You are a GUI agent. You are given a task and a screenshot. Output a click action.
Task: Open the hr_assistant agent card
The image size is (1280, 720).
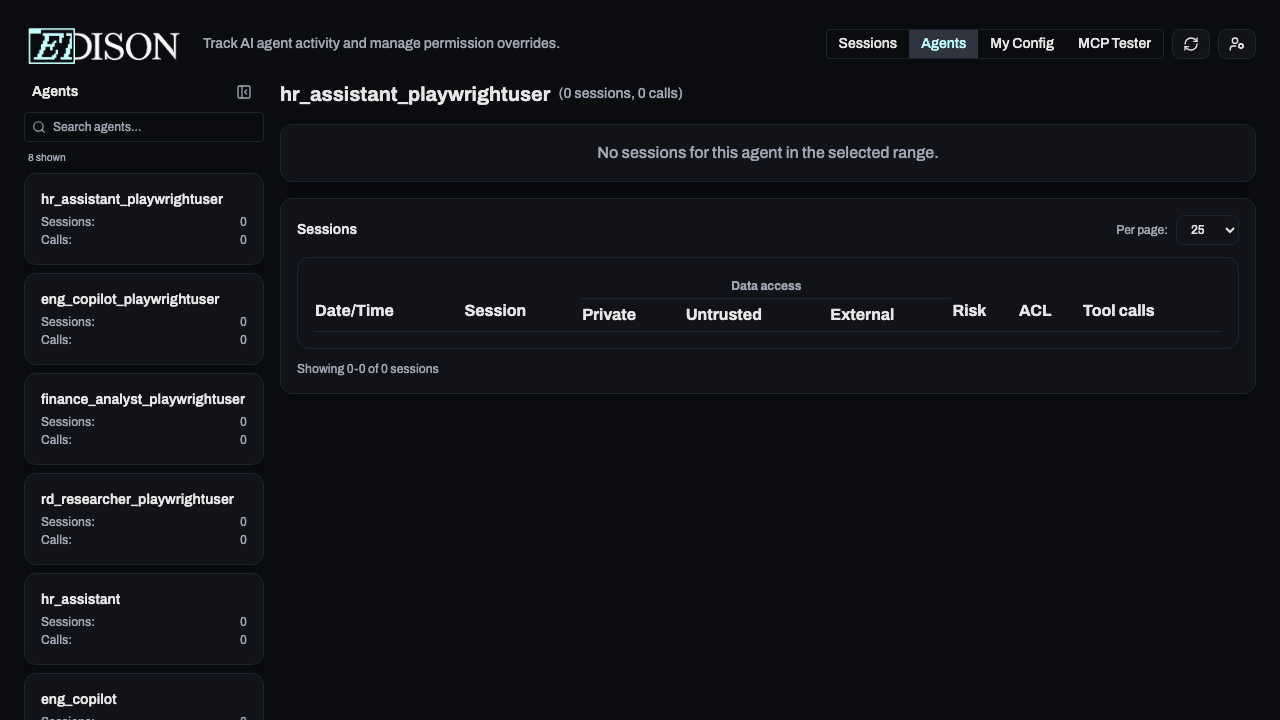point(144,618)
